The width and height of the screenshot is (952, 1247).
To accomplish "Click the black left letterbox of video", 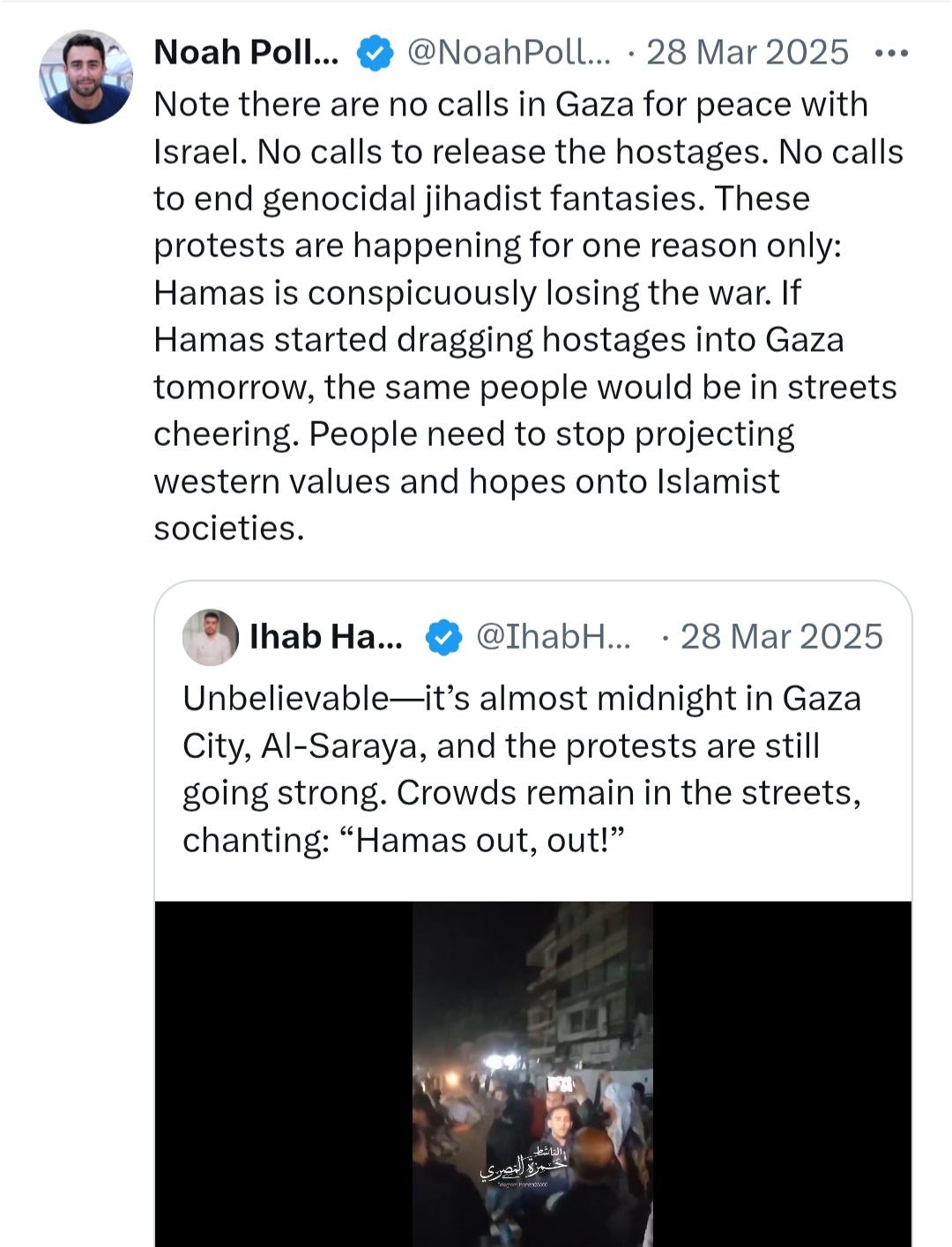I will click(x=284, y=1073).
